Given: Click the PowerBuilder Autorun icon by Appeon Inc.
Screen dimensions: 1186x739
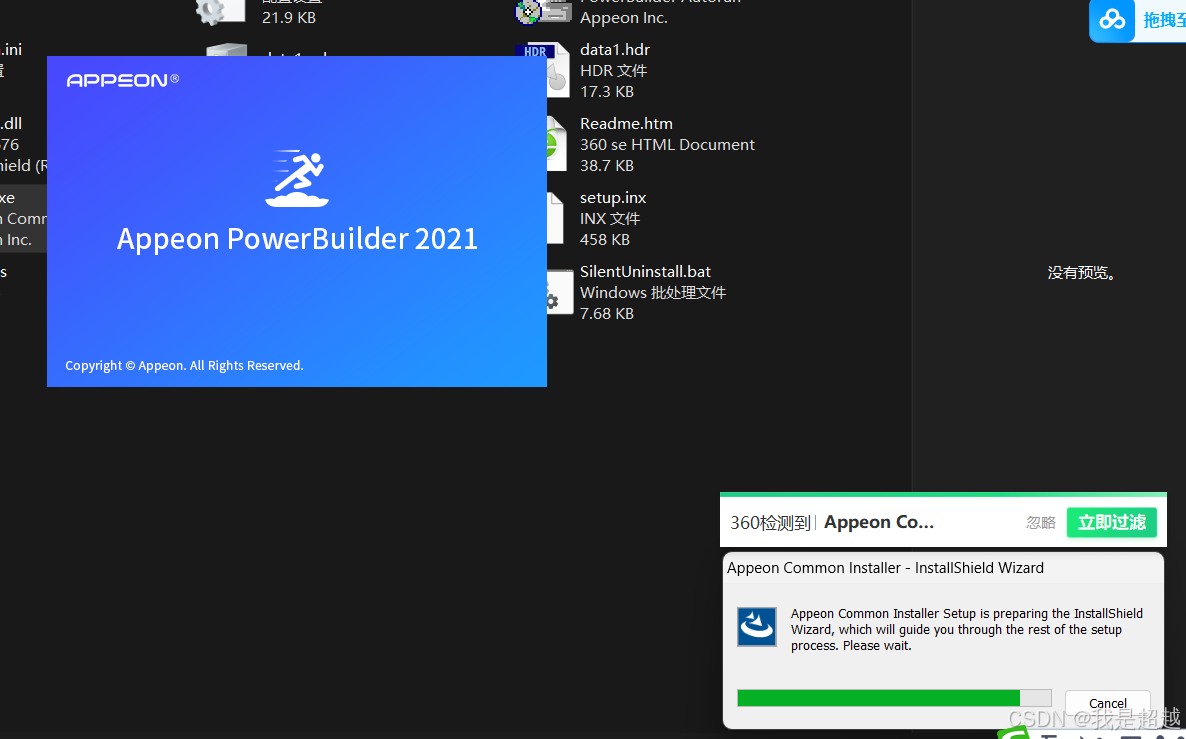Looking at the screenshot, I should pos(543,13).
